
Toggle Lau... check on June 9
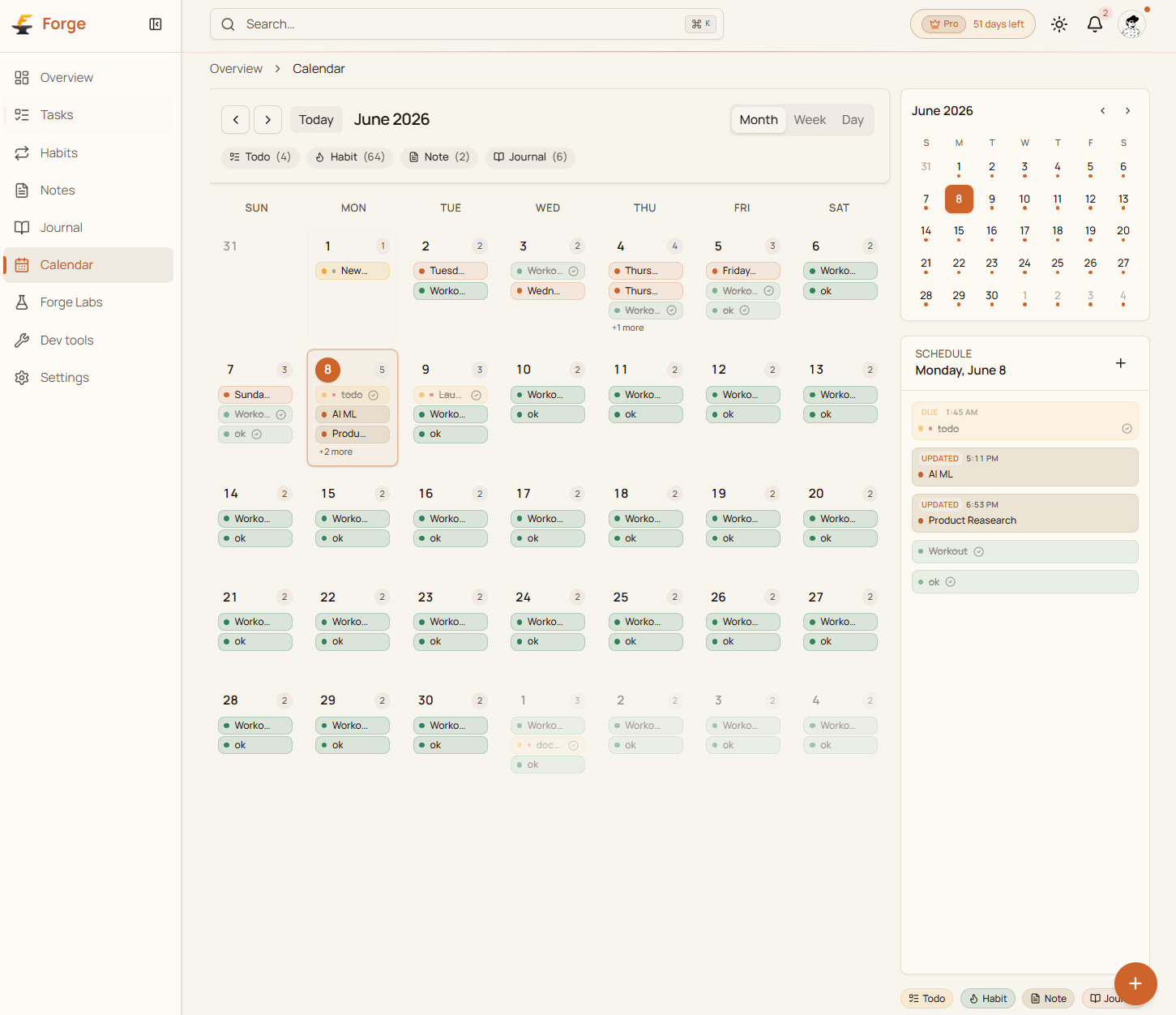(x=477, y=396)
